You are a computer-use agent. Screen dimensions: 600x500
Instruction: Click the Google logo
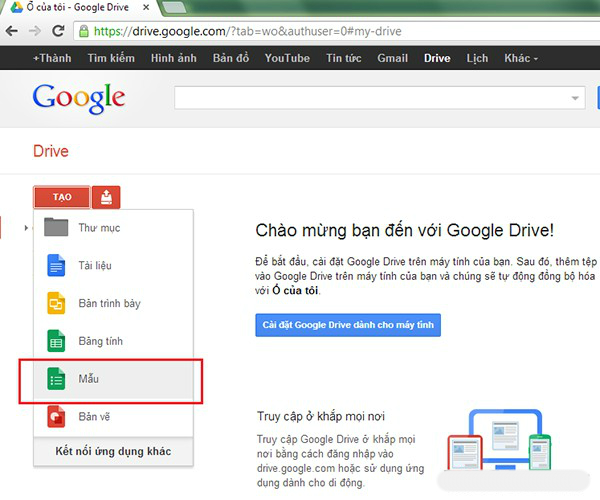pyautogui.click(x=79, y=98)
